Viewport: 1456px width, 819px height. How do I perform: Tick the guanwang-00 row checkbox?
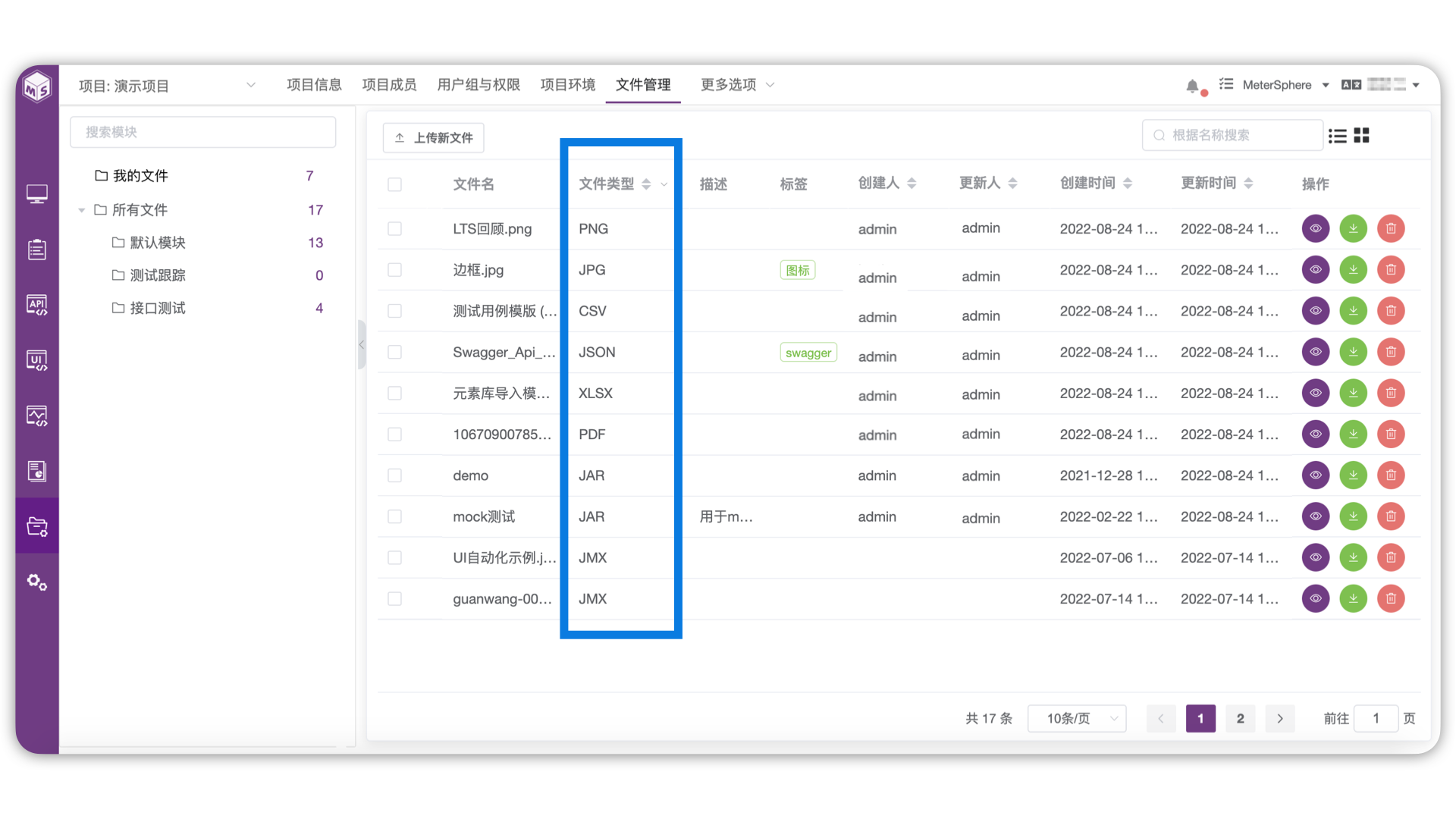394,599
